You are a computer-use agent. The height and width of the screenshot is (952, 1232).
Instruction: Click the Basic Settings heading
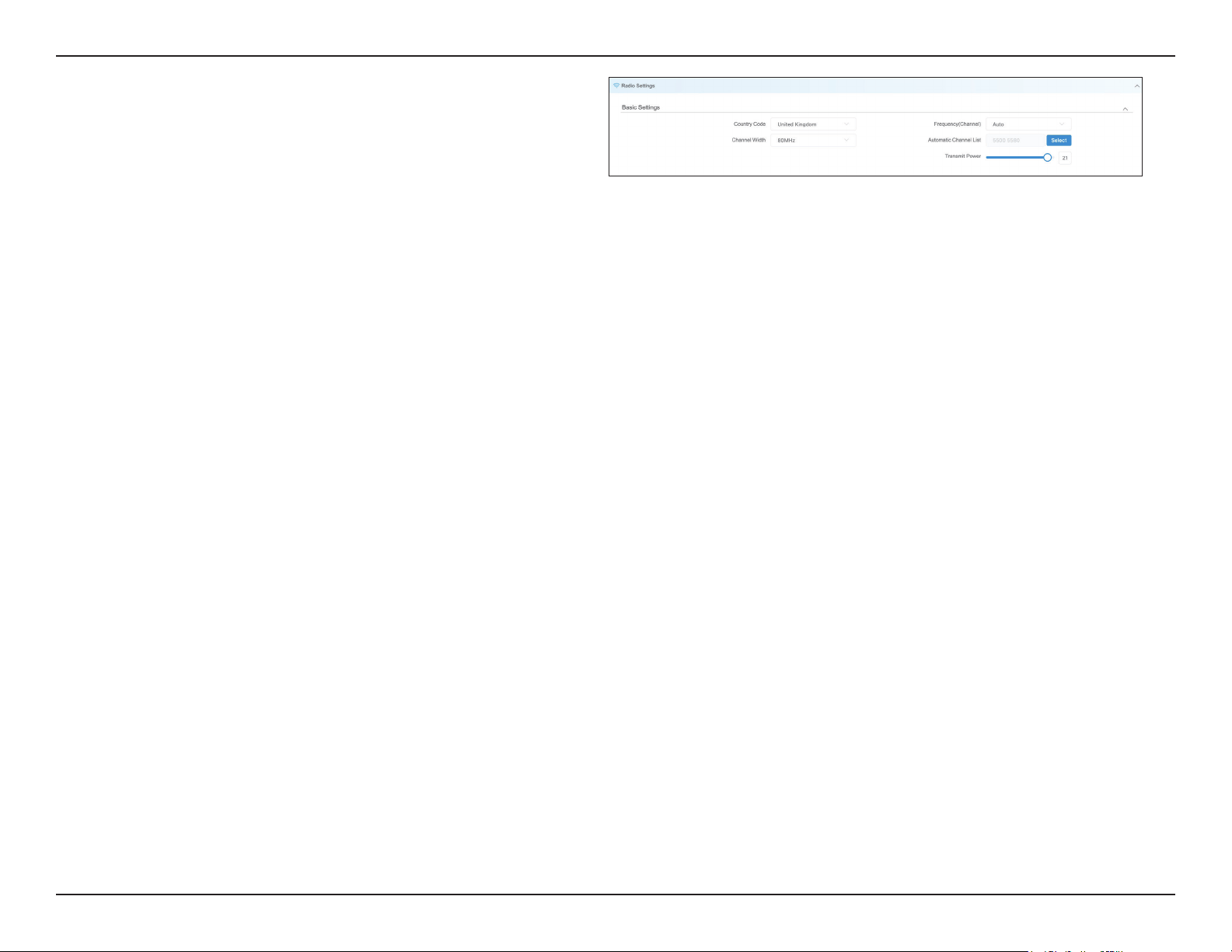pos(640,107)
